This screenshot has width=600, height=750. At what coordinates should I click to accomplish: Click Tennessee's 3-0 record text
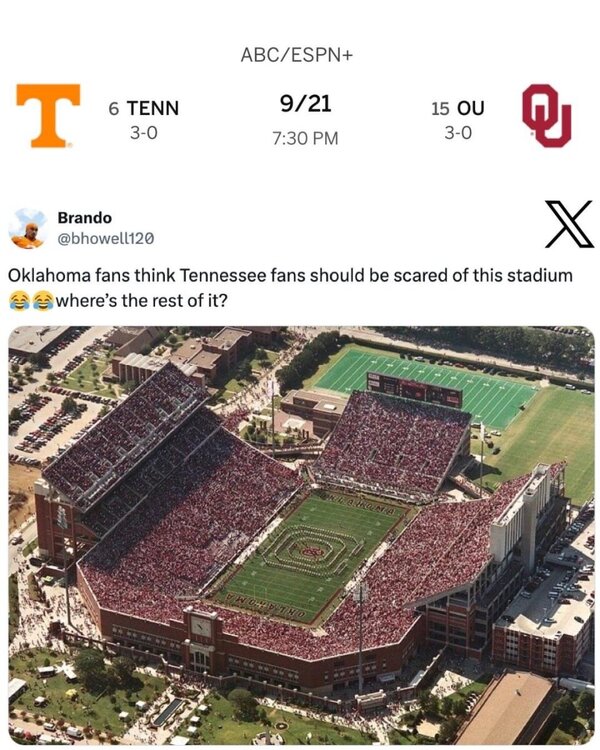(144, 132)
